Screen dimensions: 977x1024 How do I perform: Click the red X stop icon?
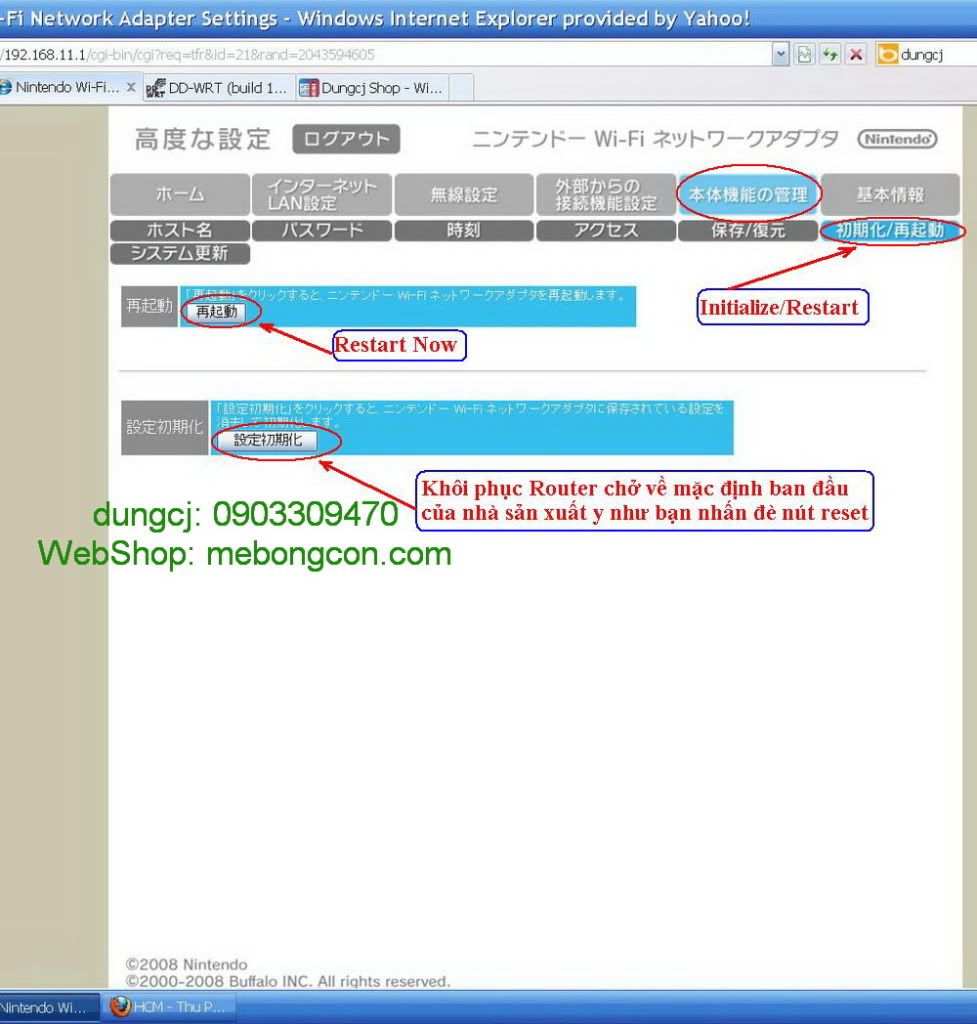coord(855,55)
